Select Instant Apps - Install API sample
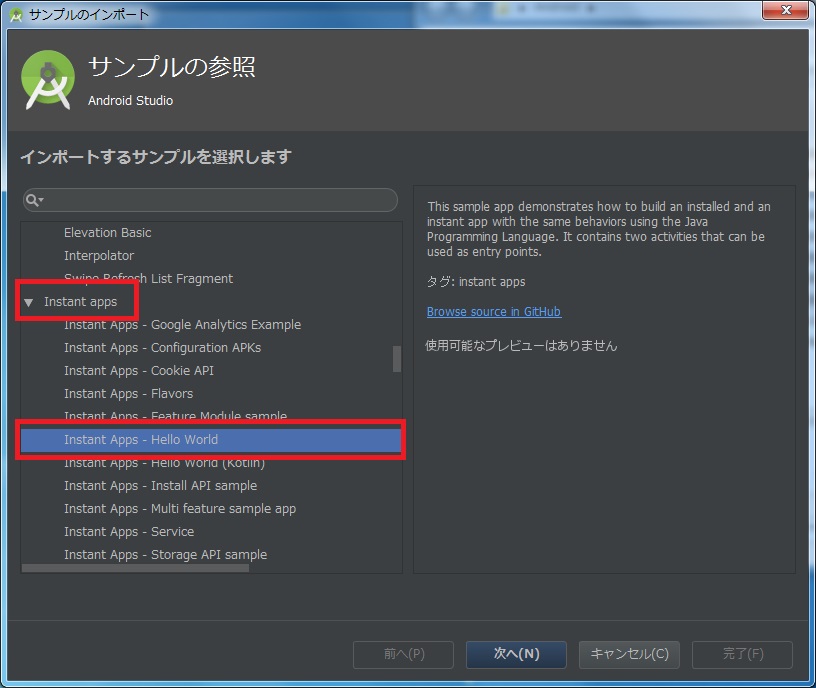The image size is (816, 688). coord(160,486)
